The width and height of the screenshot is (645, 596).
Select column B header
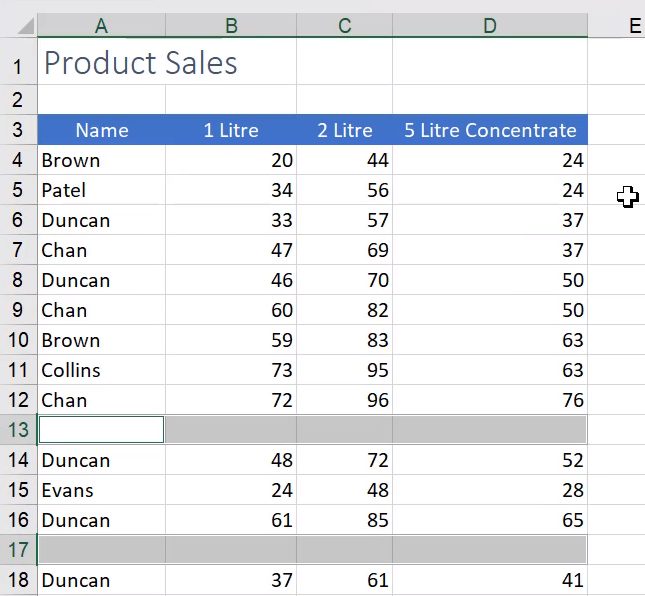pos(231,26)
